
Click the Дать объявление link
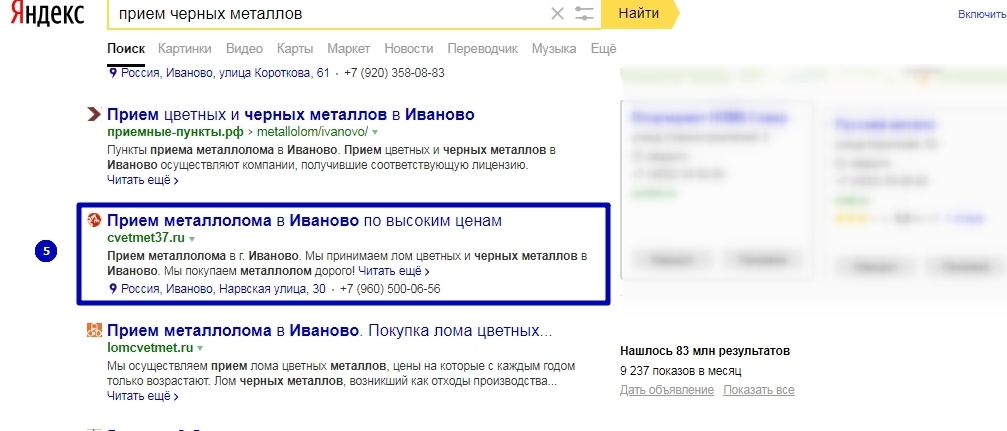point(667,390)
